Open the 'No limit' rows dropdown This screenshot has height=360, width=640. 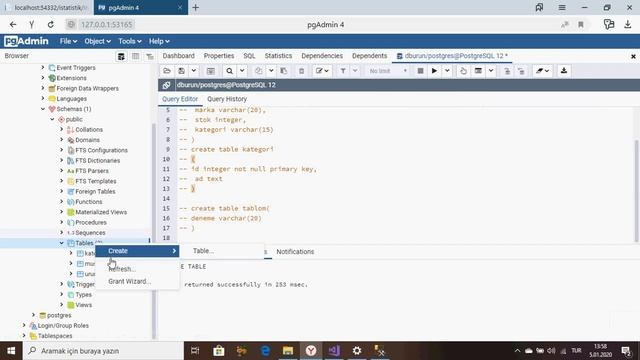click(x=388, y=71)
